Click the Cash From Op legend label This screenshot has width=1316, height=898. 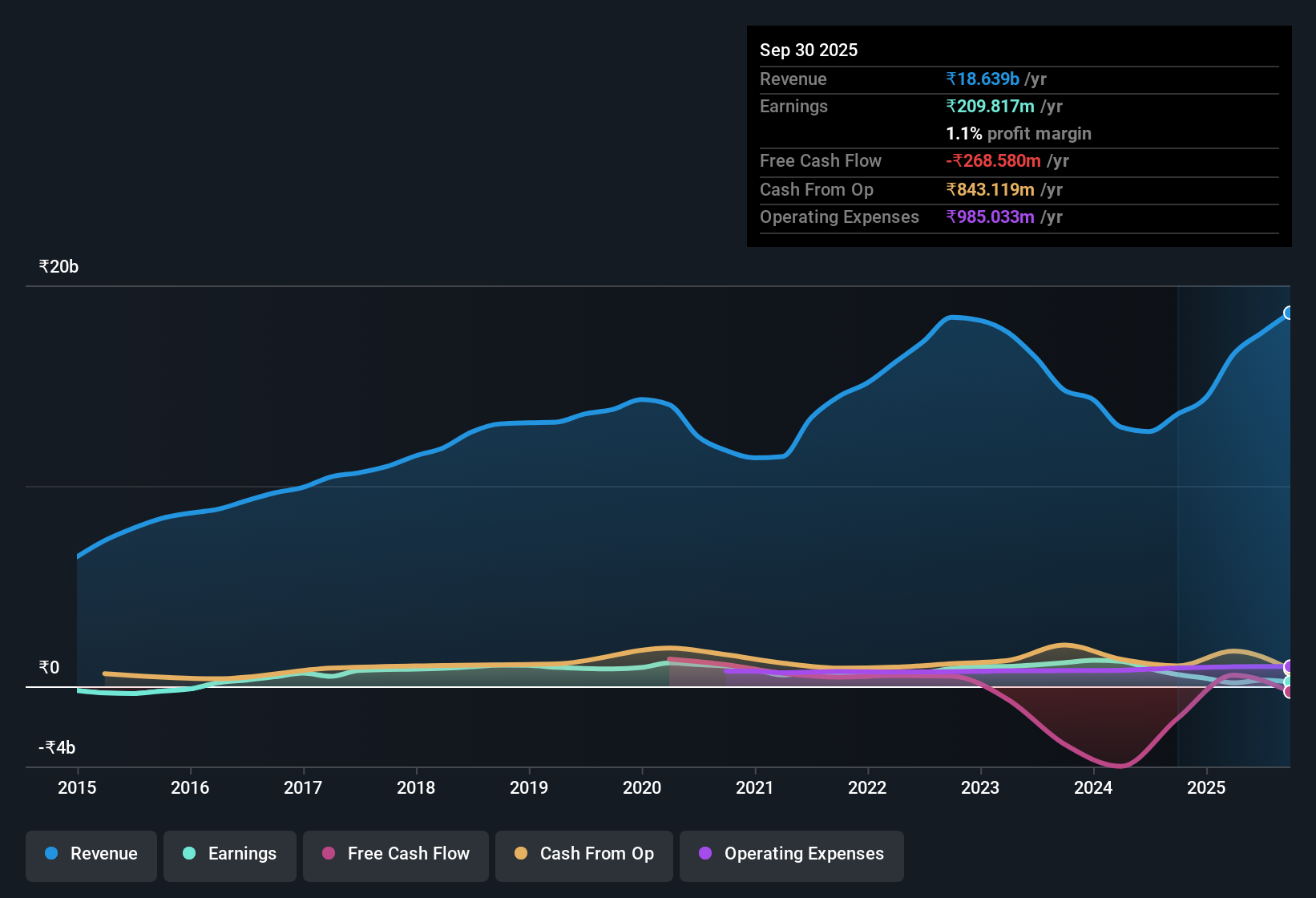(596, 854)
